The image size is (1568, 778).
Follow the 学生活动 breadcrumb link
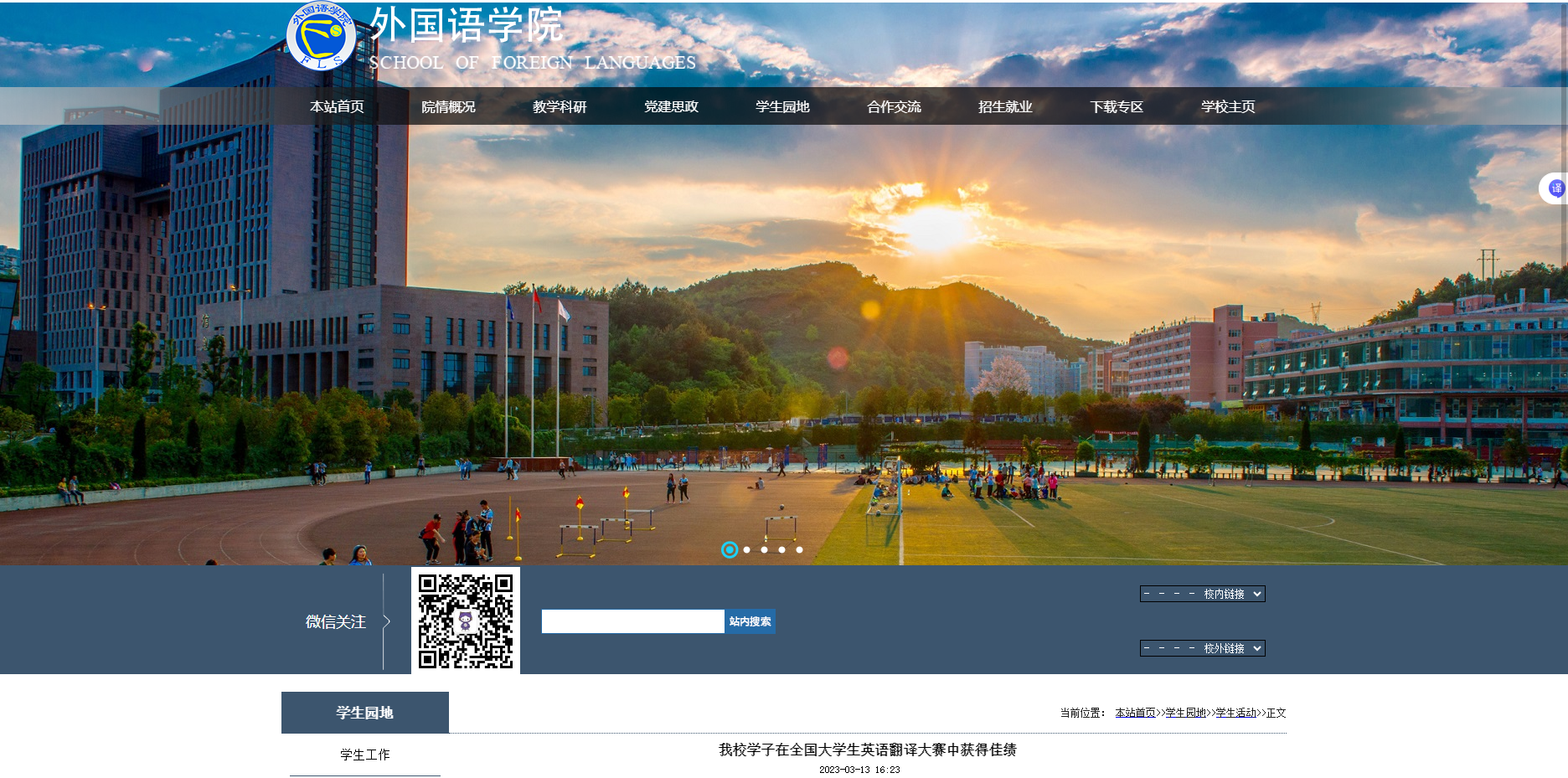coord(1235,713)
